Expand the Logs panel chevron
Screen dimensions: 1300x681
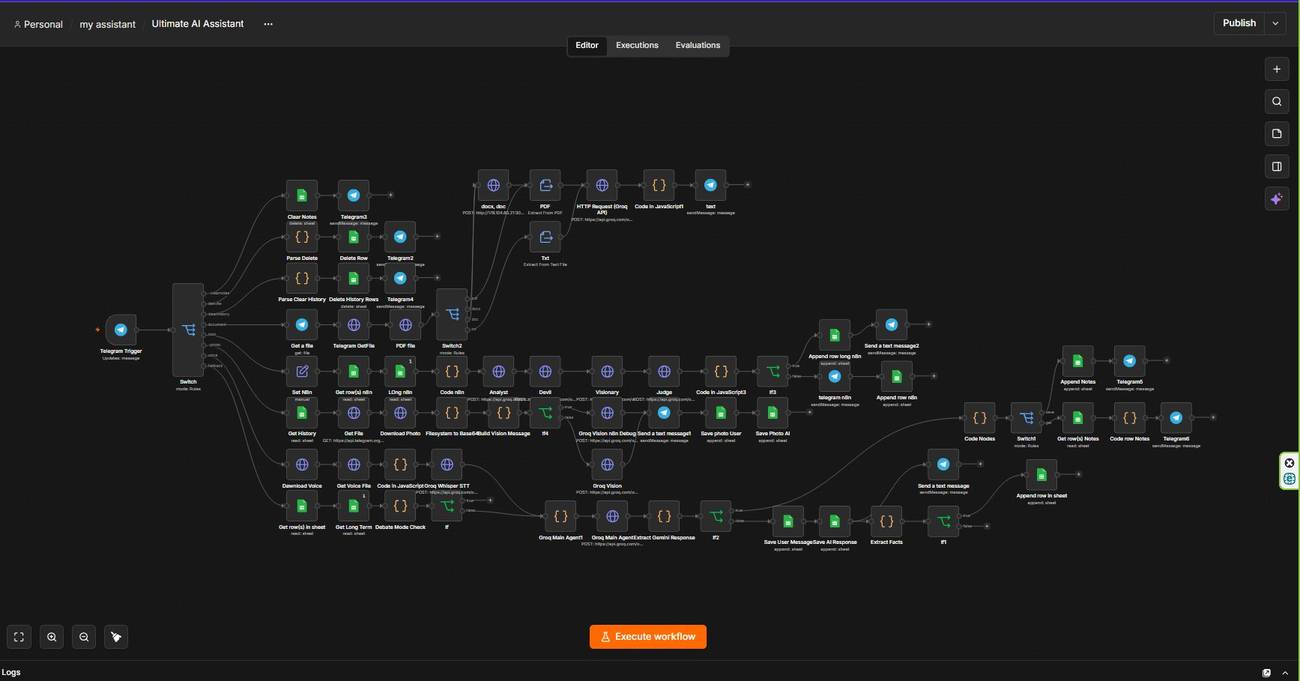[x=1285, y=673]
